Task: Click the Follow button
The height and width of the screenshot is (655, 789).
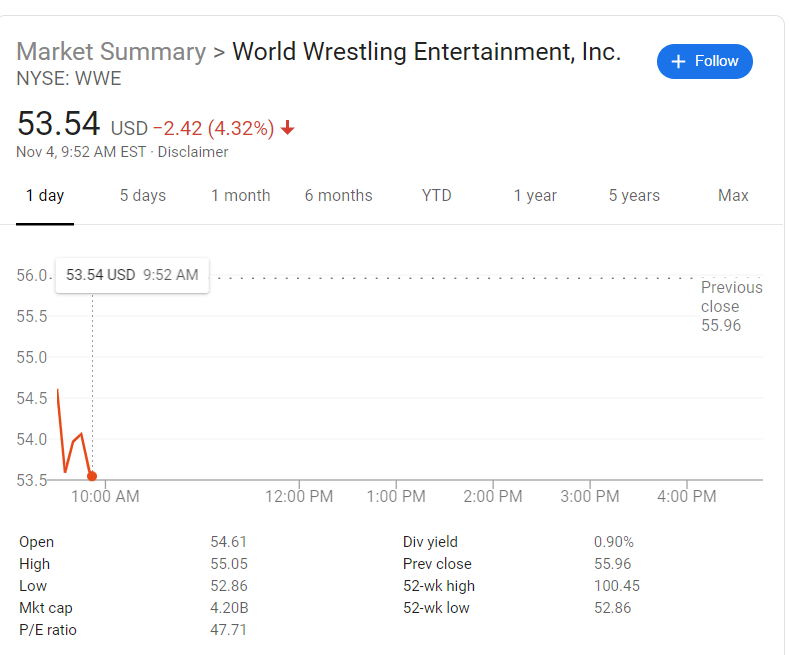Action: coord(704,61)
